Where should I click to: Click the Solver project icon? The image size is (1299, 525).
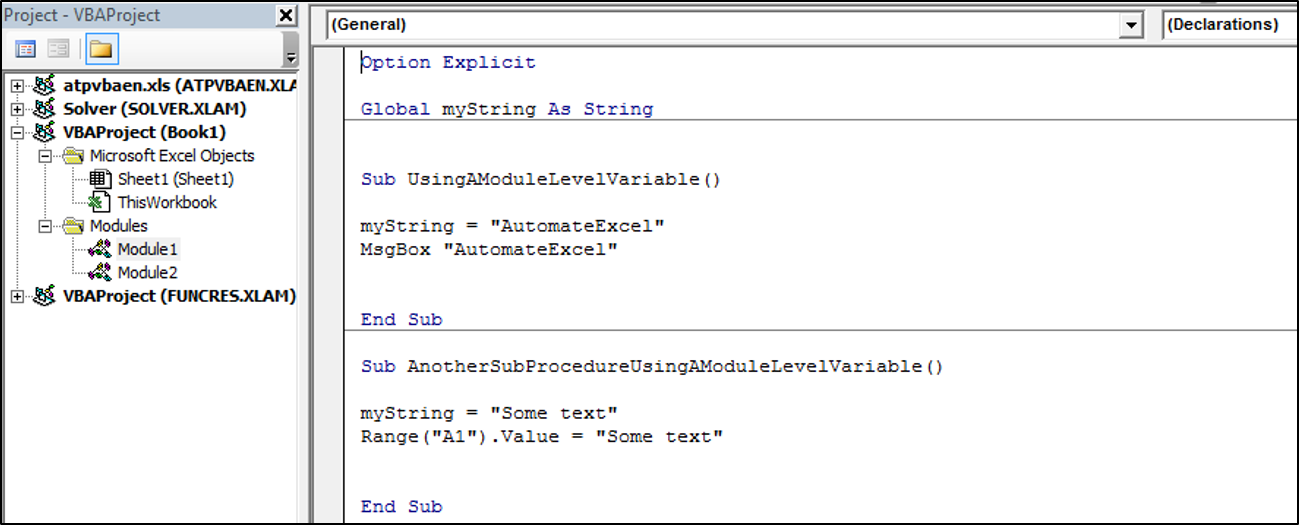click(x=44, y=108)
